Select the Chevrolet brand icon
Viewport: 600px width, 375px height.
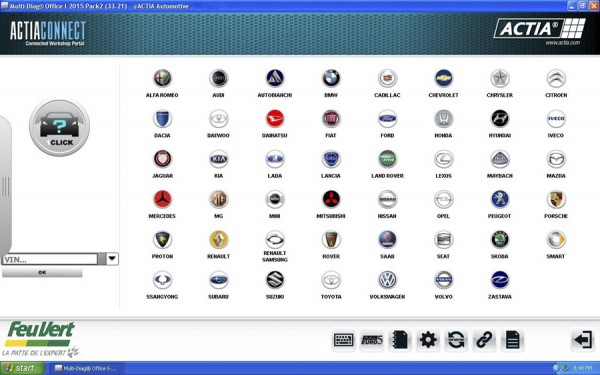(x=443, y=78)
